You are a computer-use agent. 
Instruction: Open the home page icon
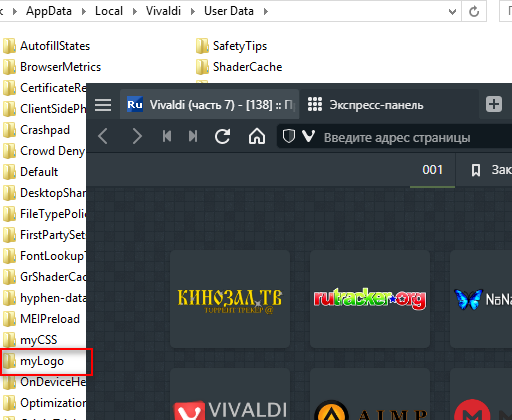tap(257, 136)
